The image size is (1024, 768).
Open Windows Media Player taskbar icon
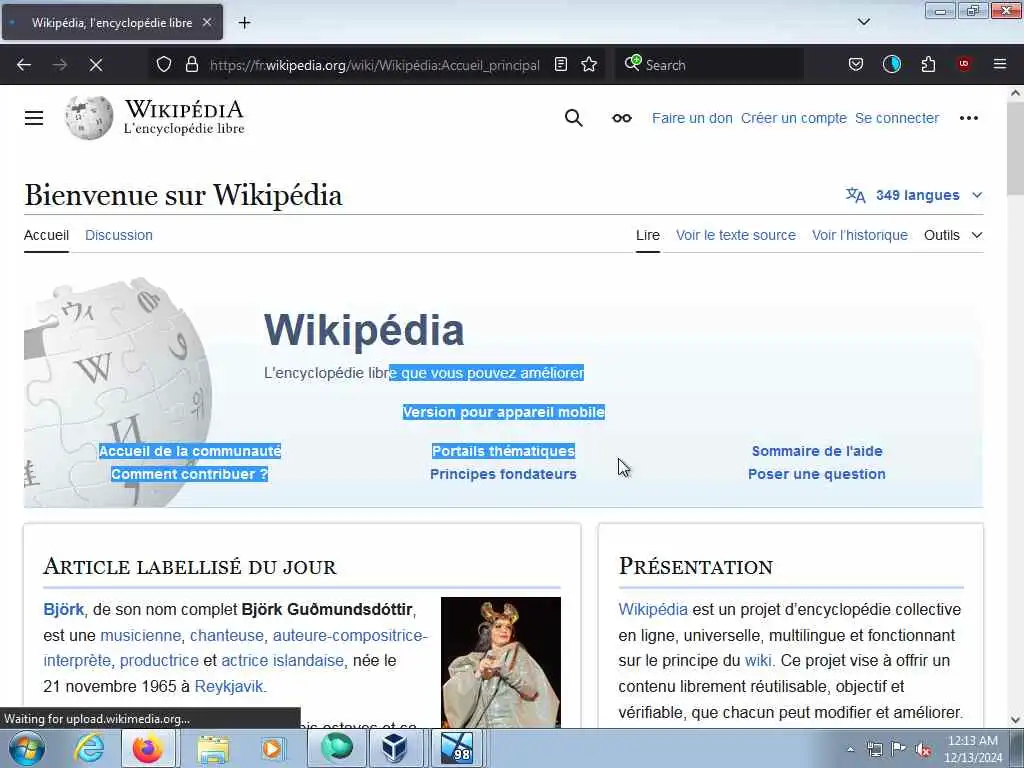272,748
